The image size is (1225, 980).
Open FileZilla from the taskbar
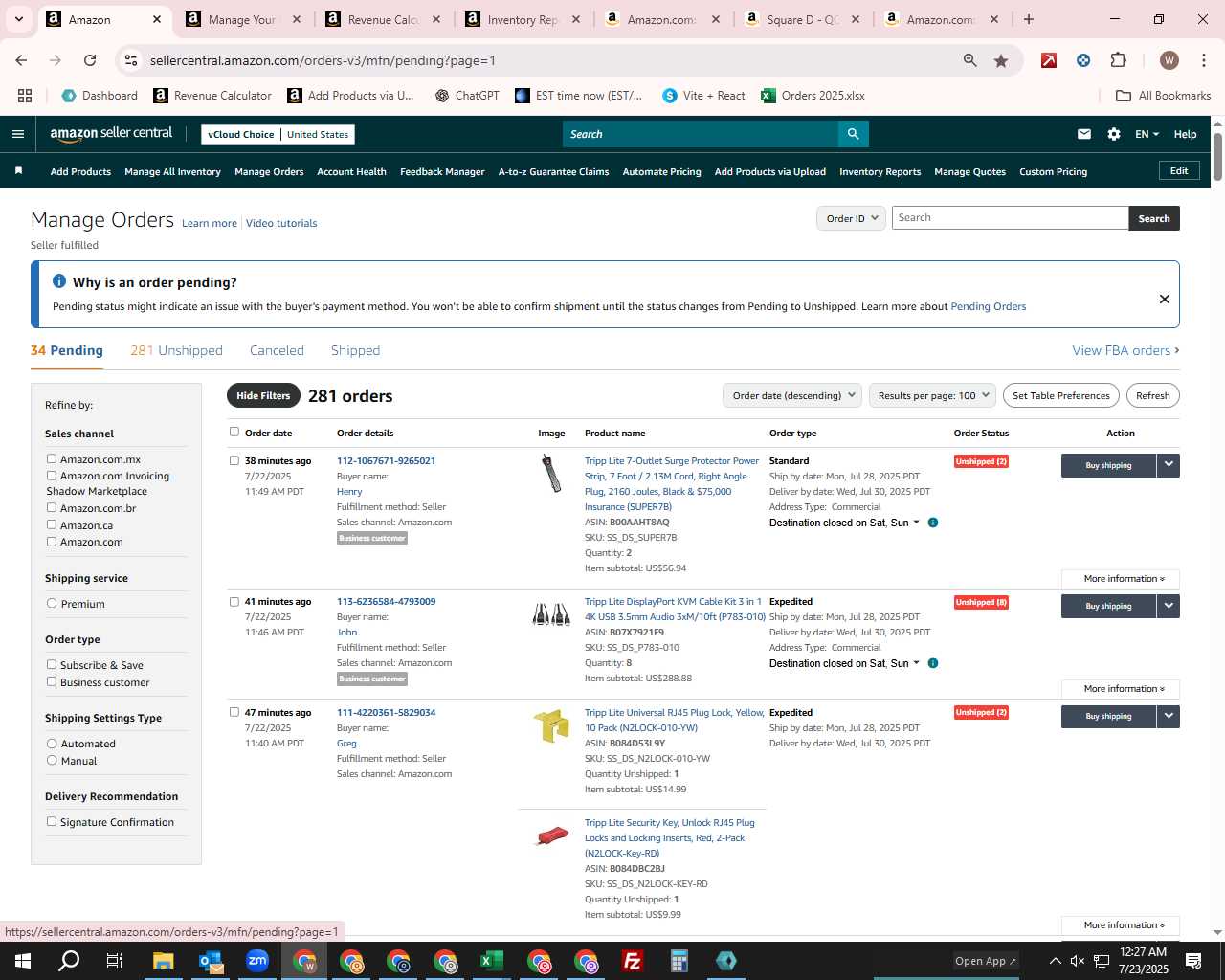(x=633, y=961)
